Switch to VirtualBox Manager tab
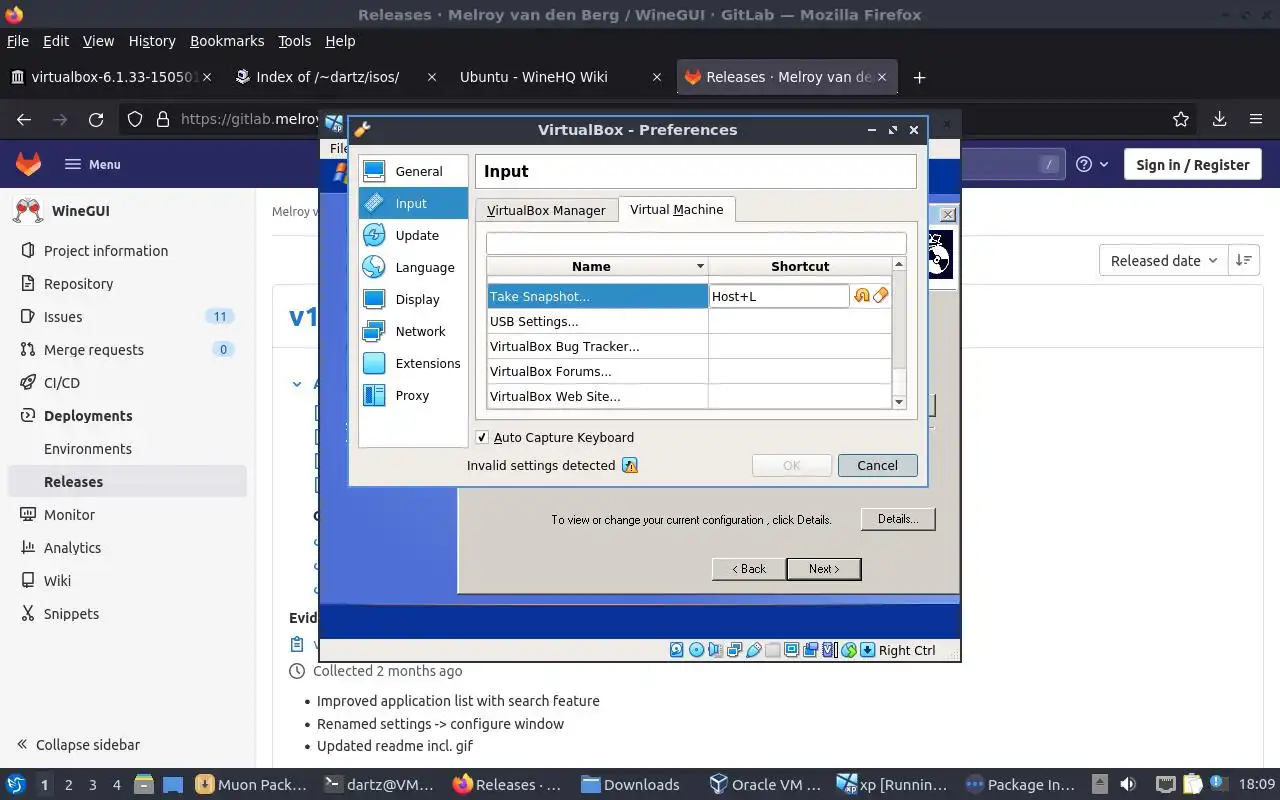 (x=546, y=210)
